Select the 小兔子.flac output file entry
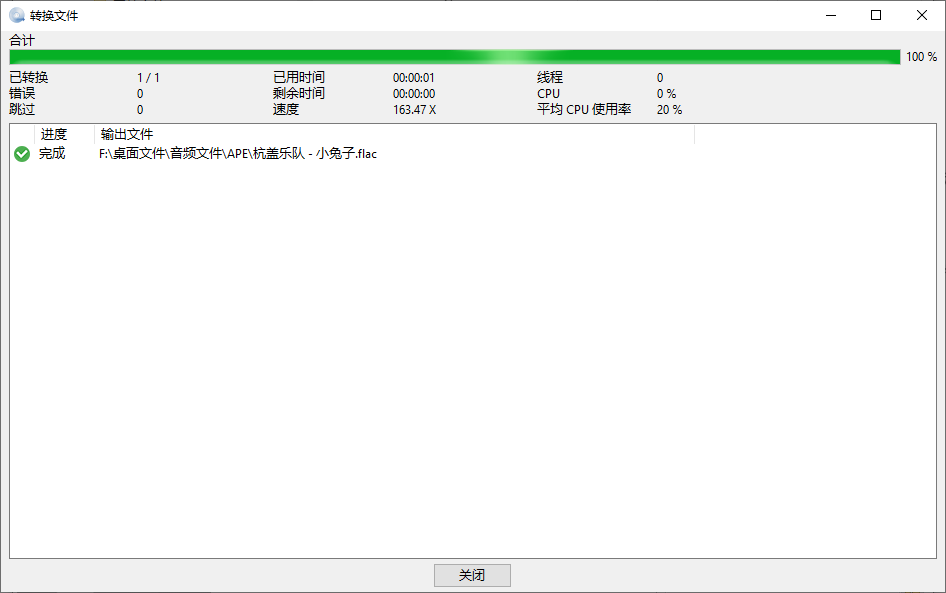Screen dimensions: 946x593 click(237, 153)
